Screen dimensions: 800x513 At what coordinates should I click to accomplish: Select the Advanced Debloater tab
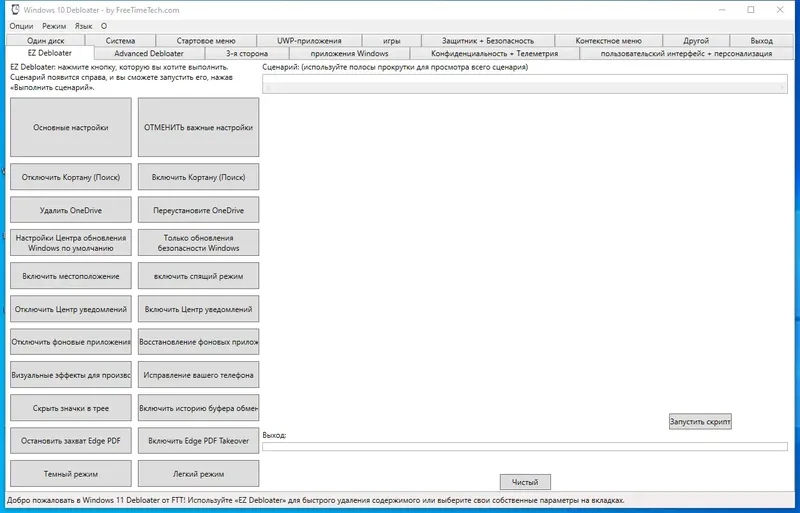tap(149, 53)
